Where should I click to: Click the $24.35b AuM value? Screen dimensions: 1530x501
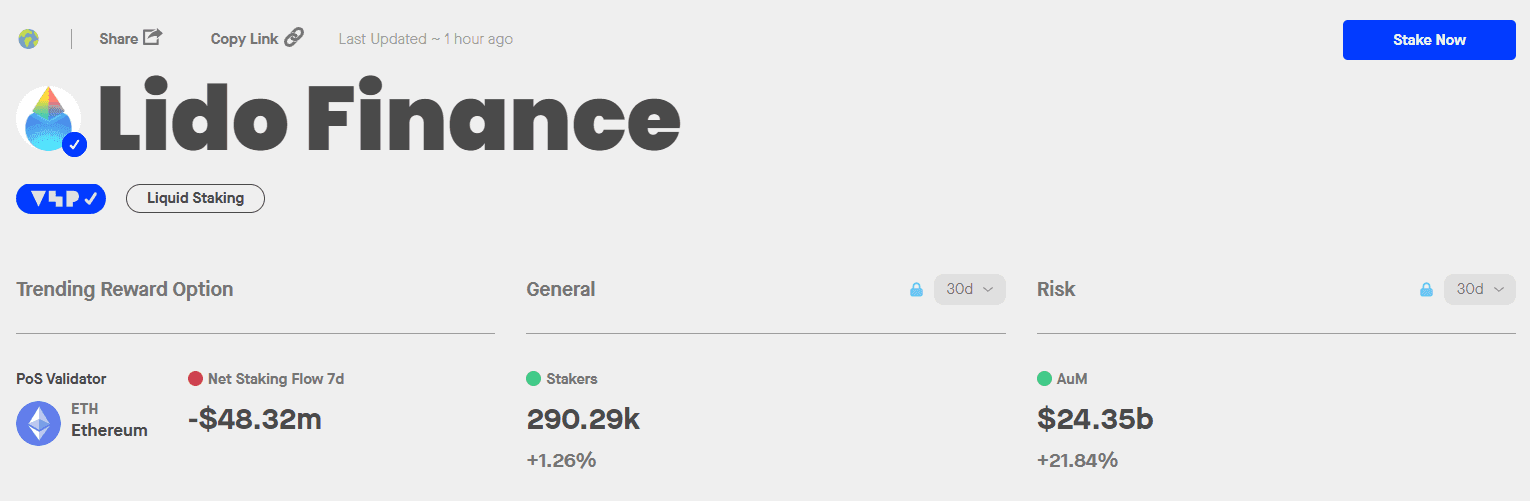(1095, 419)
